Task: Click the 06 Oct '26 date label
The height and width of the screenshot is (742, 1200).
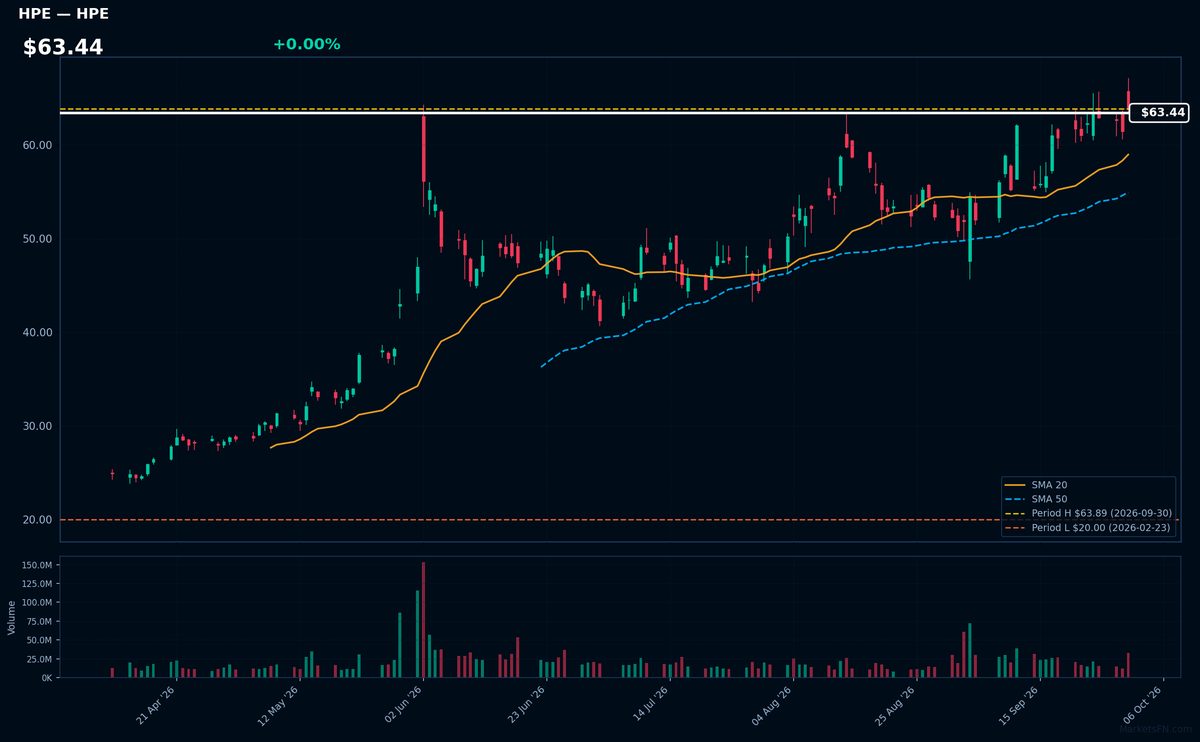Action: coord(1140,705)
